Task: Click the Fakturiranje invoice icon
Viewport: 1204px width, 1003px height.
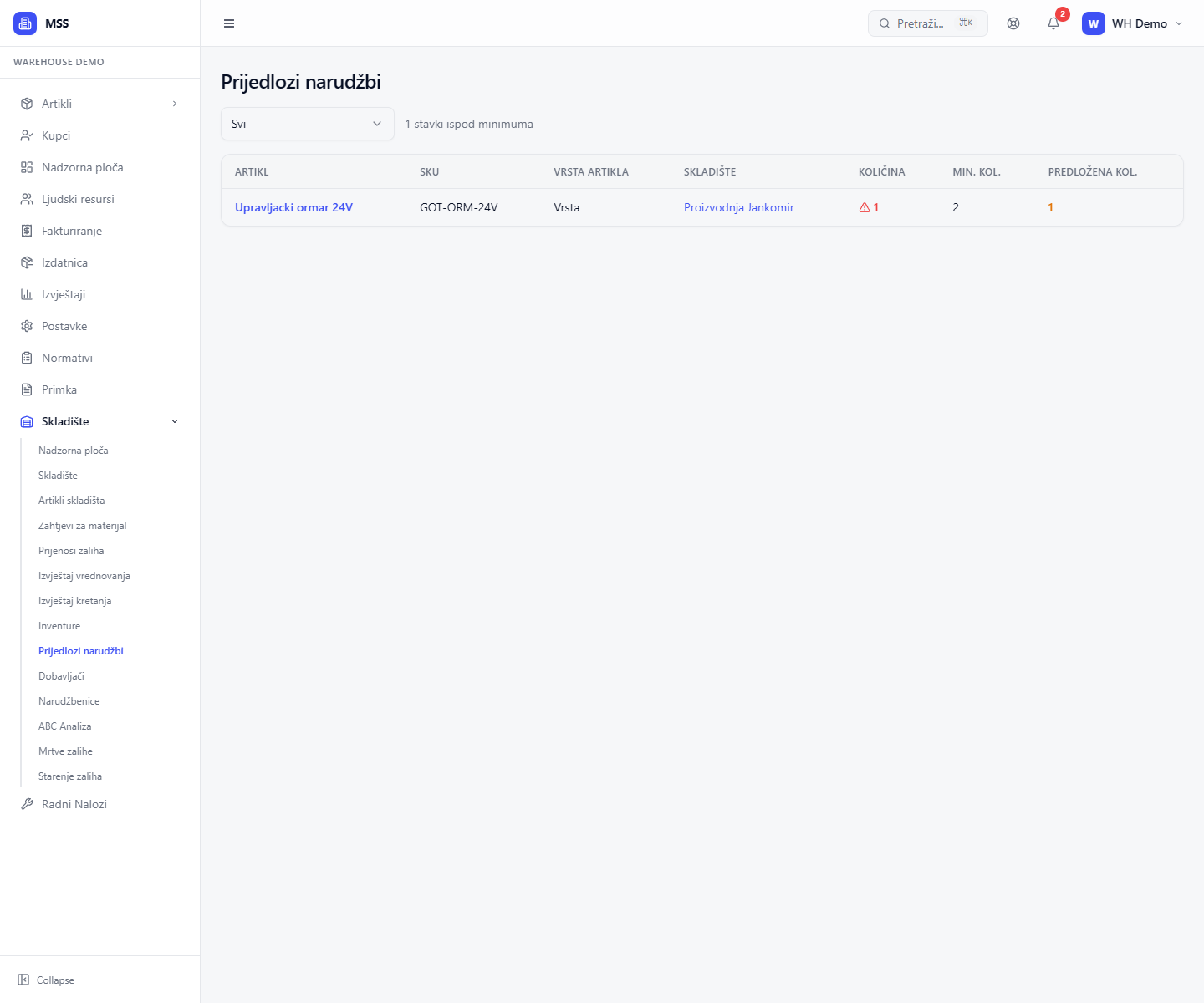Action: tap(27, 231)
